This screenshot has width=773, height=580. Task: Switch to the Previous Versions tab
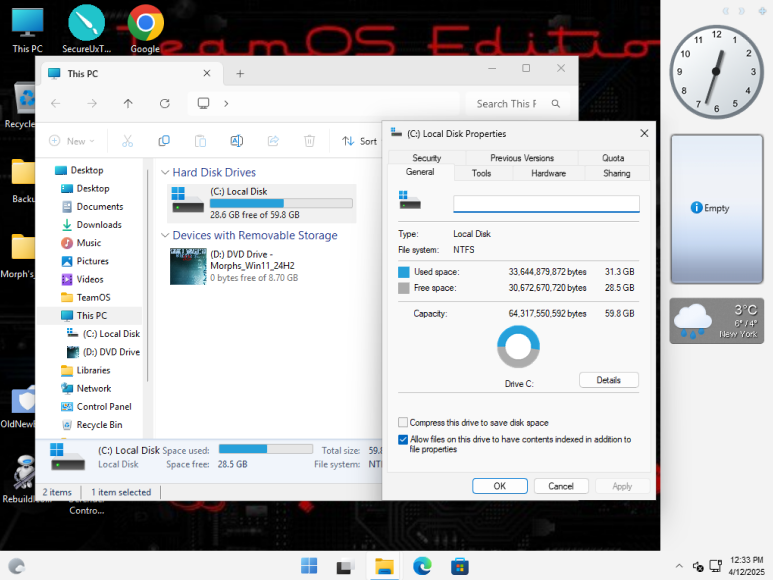[x=522, y=158]
